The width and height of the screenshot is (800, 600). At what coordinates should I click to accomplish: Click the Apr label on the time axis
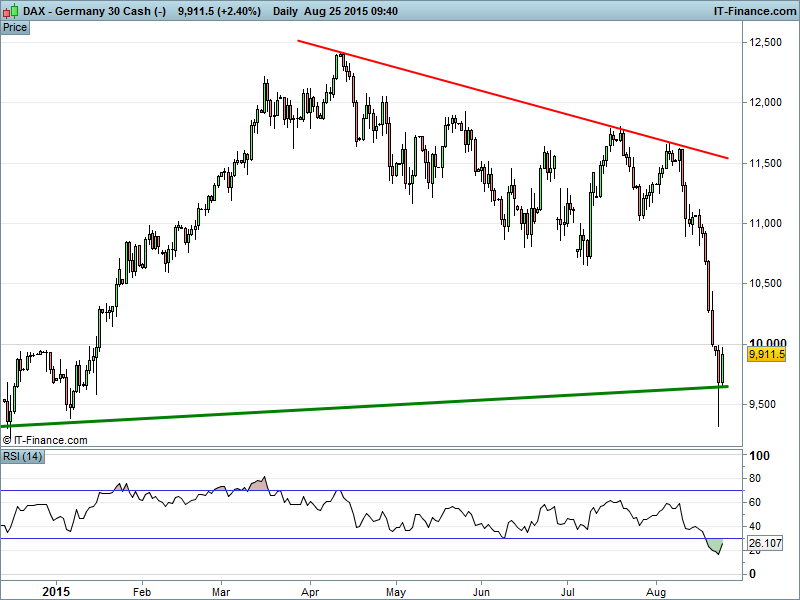click(310, 590)
